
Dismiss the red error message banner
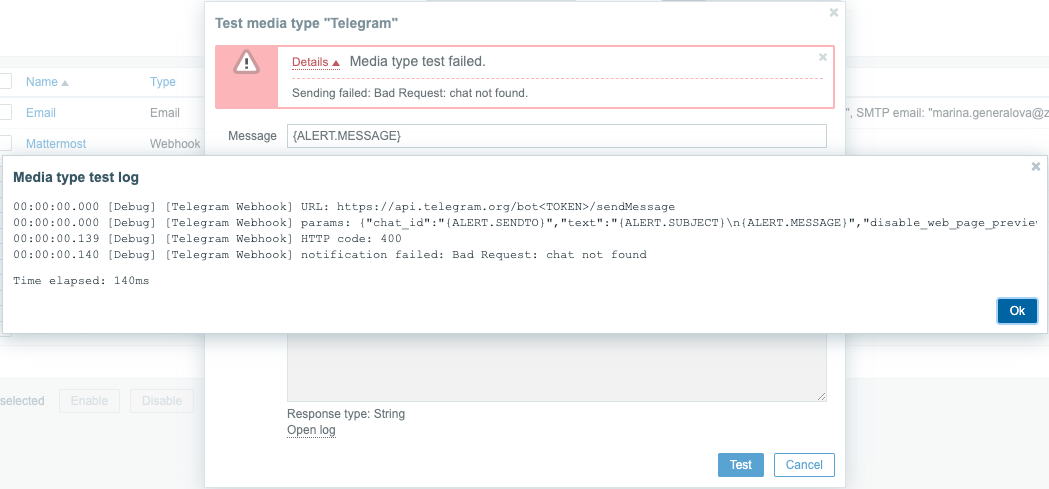(x=823, y=58)
